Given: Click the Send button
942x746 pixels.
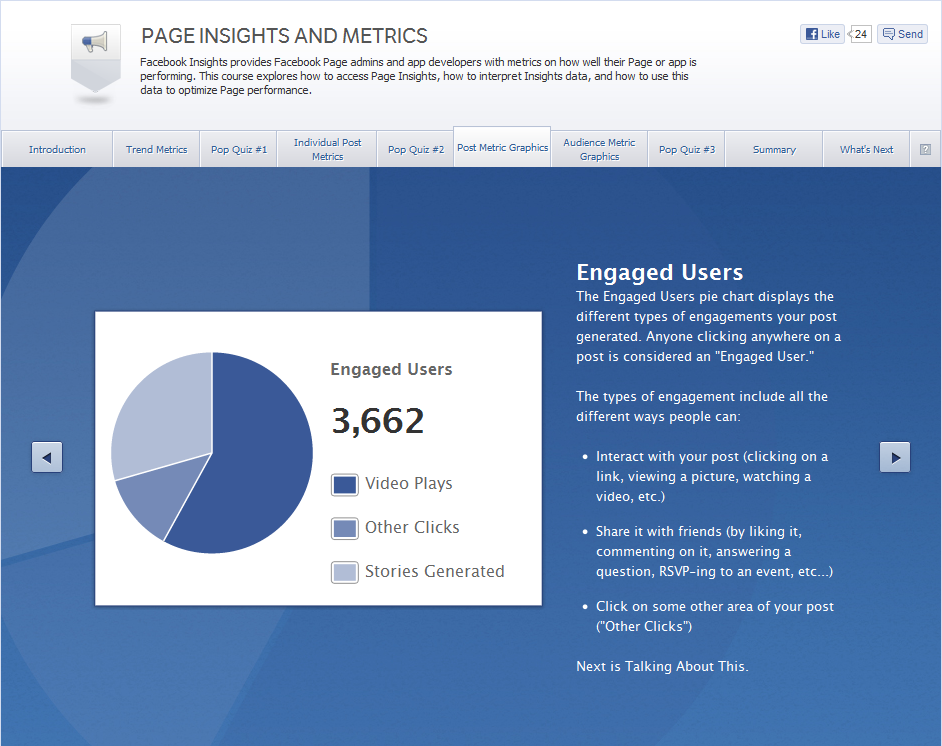Looking at the screenshot, I should pos(902,34).
